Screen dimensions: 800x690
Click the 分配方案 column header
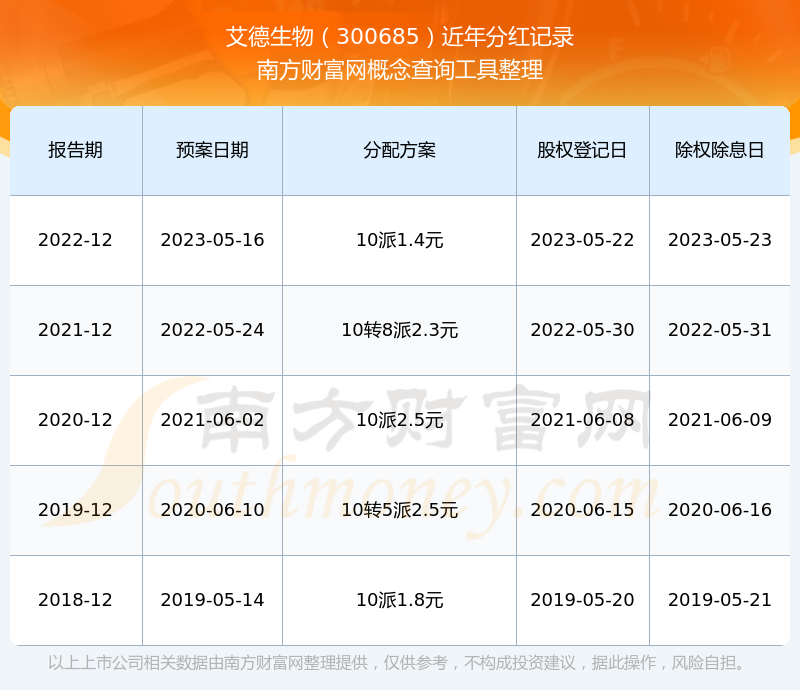[399, 151]
